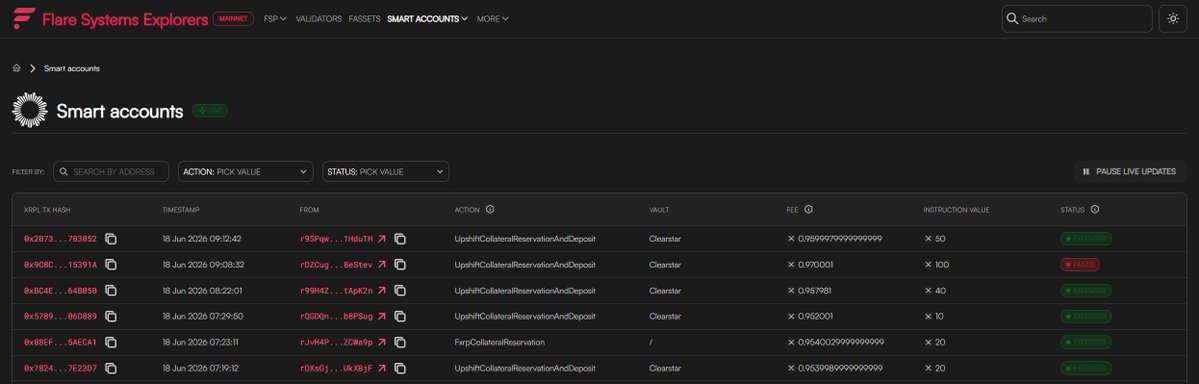Click the Instruction Value column header
1199x384 pixels.
pos(957,210)
